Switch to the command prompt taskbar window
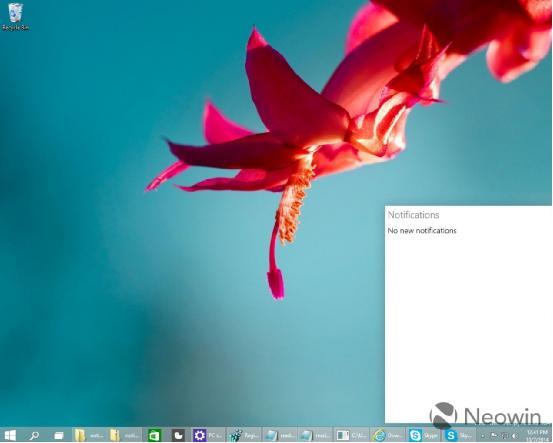 click(x=351, y=435)
